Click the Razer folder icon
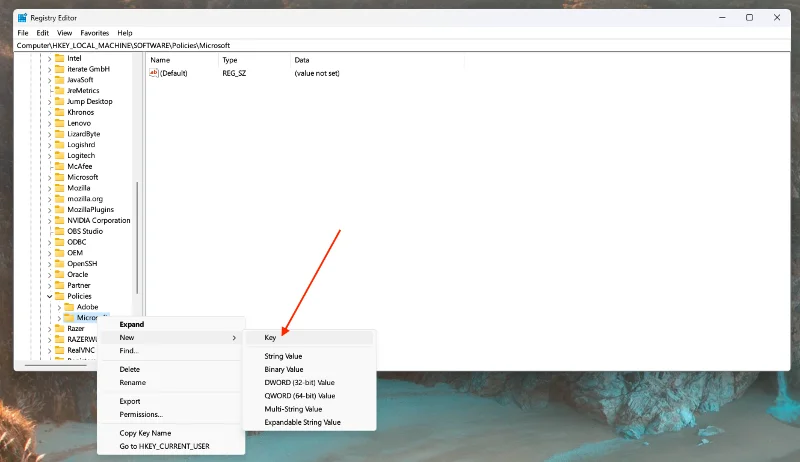Screen dimensions: 800x462 pyautogui.click(x=60, y=328)
